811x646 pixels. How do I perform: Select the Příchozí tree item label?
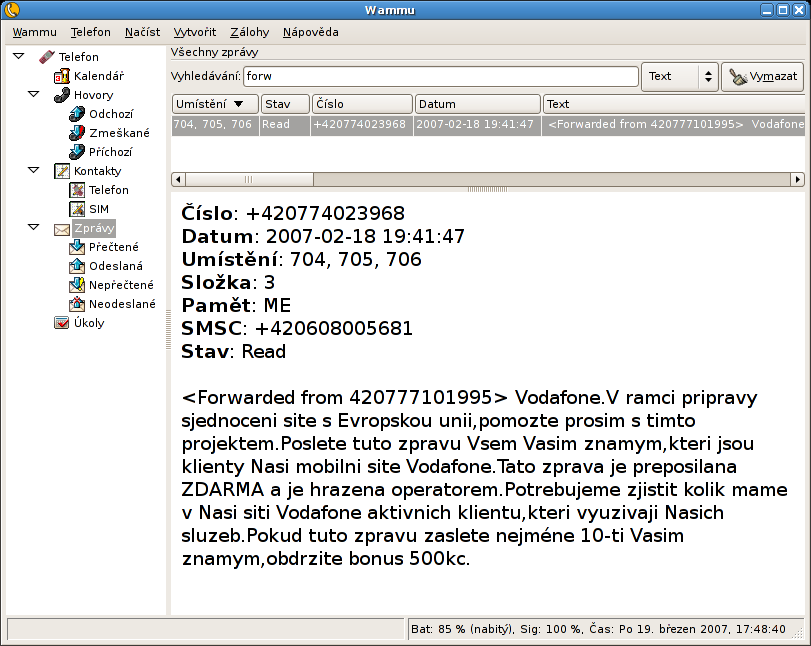click(111, 152)
